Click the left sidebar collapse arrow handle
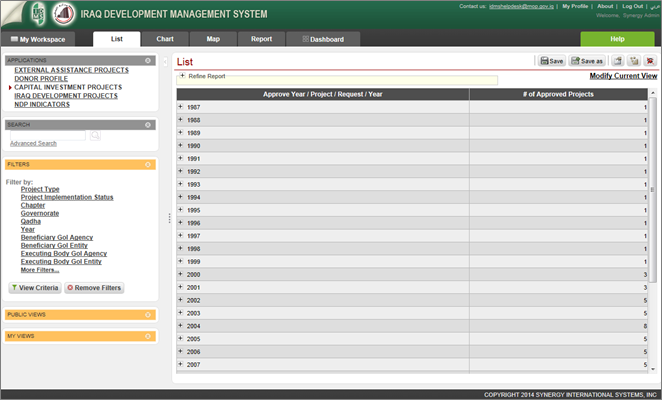 click(x=166, y=62)
